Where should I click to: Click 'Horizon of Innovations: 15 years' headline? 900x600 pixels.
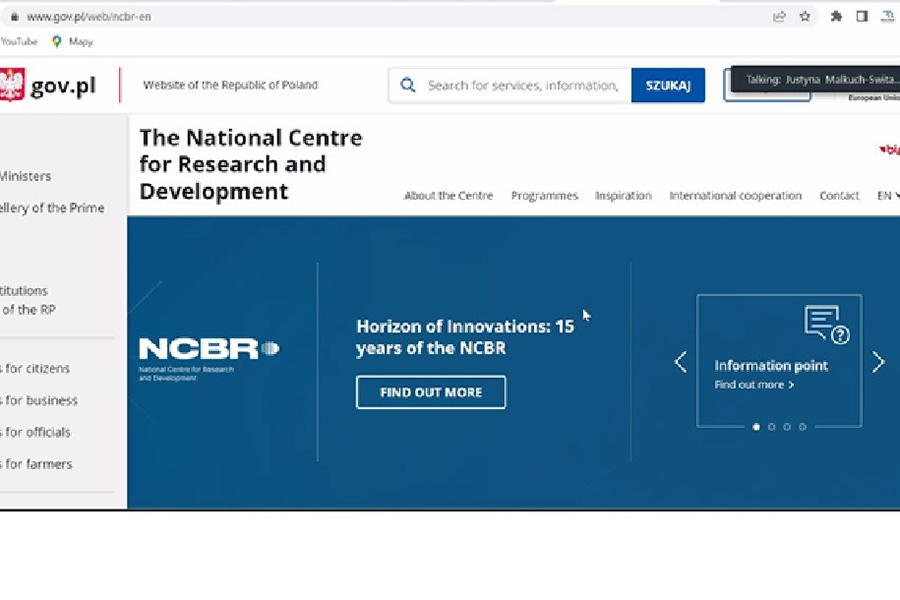click(x=465, y=337)
